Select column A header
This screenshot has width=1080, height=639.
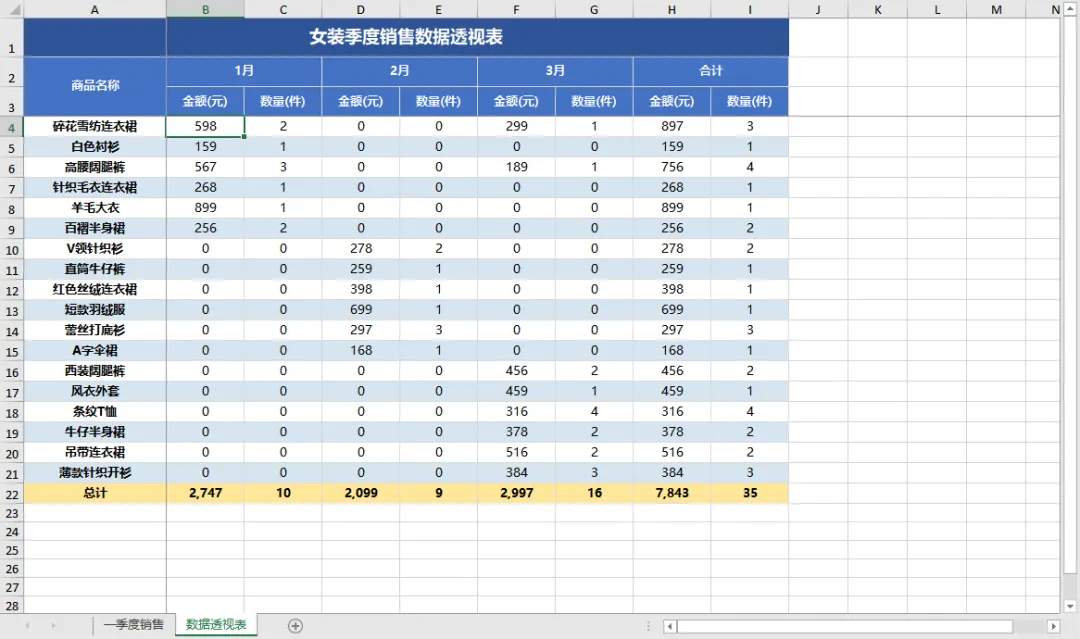(95, 10)
